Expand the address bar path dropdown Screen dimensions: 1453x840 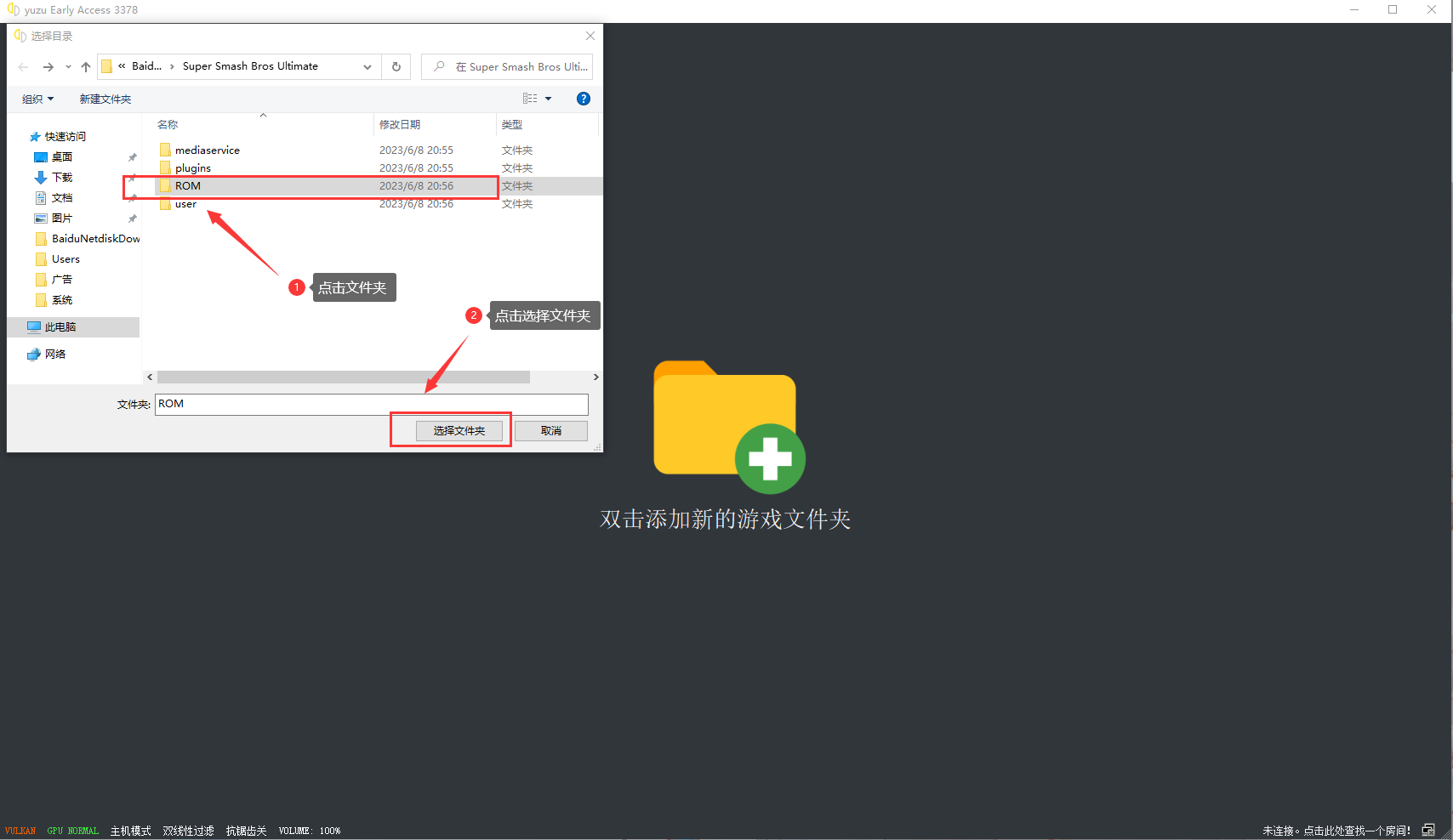(368, 67)
